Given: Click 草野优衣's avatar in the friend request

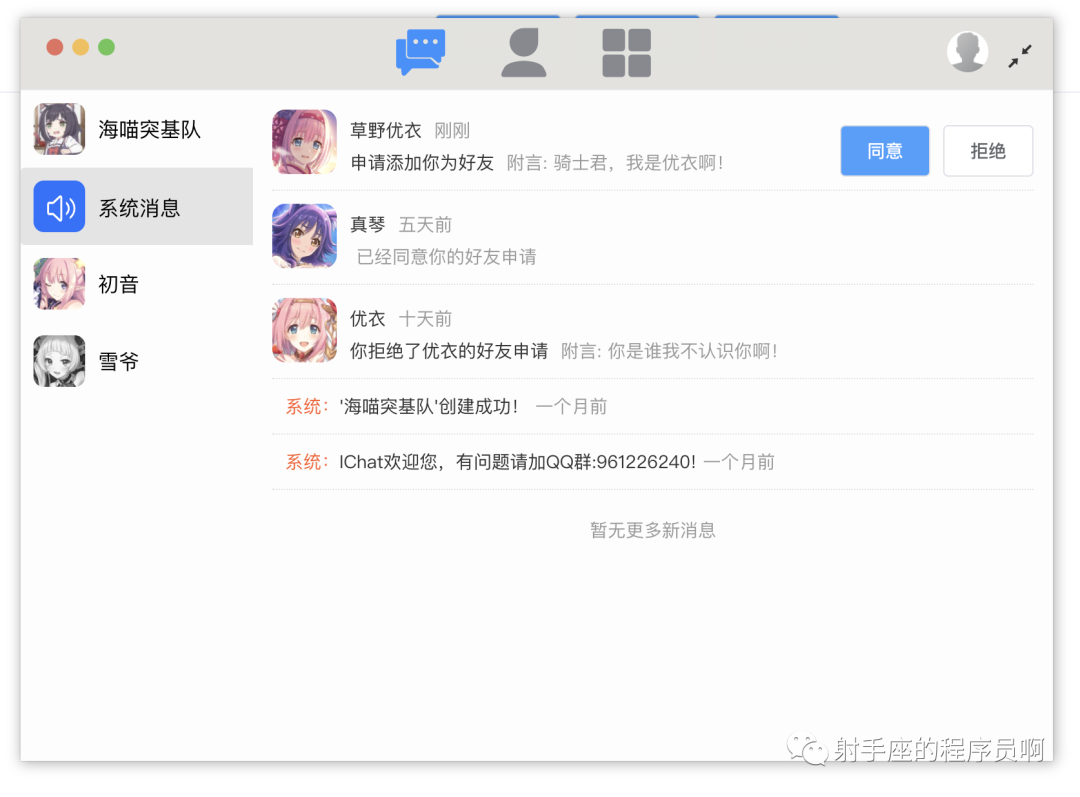Looking at the screenshot, I should 304,142.
